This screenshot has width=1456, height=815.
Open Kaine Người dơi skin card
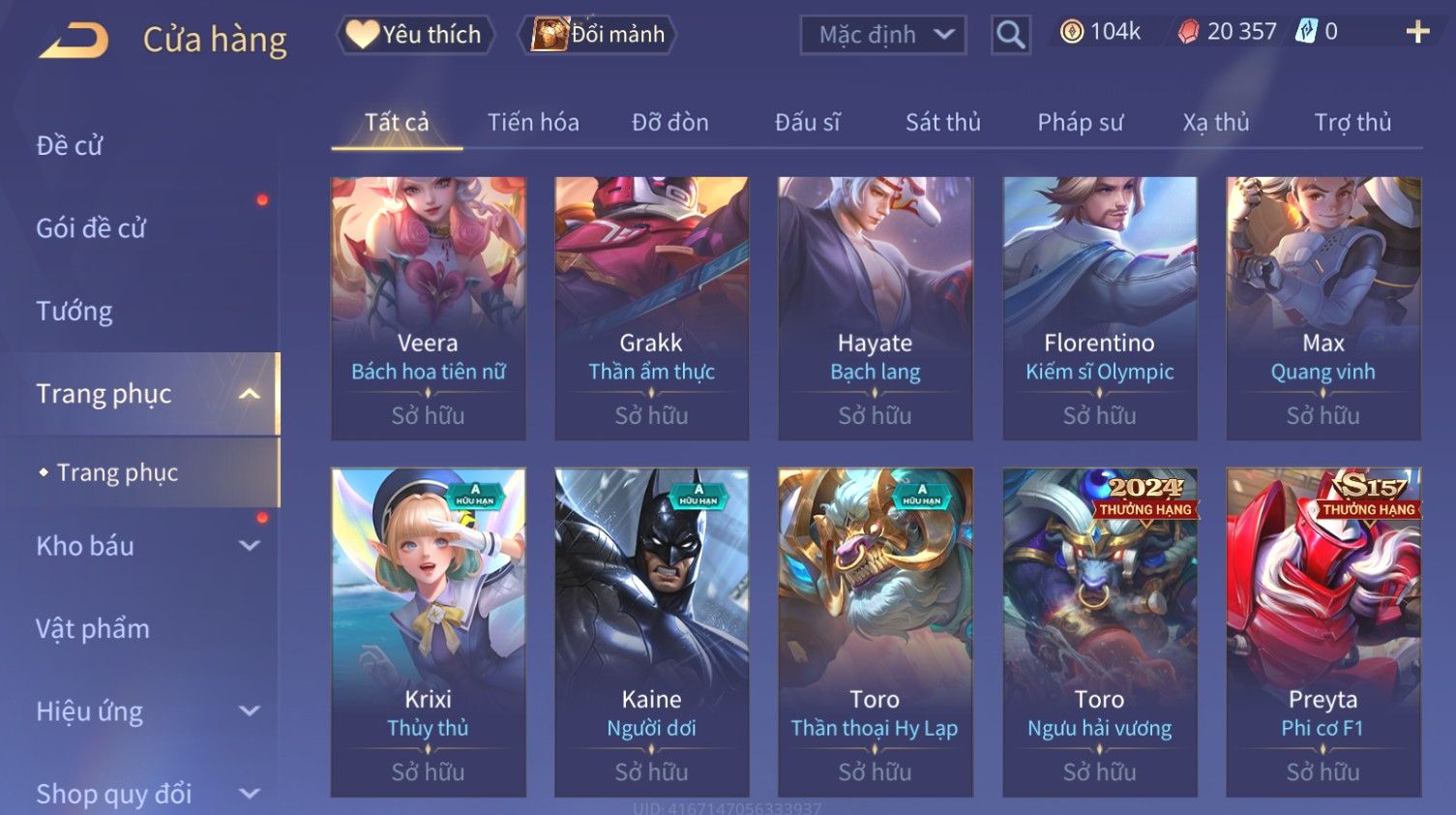tap(651, 632)
